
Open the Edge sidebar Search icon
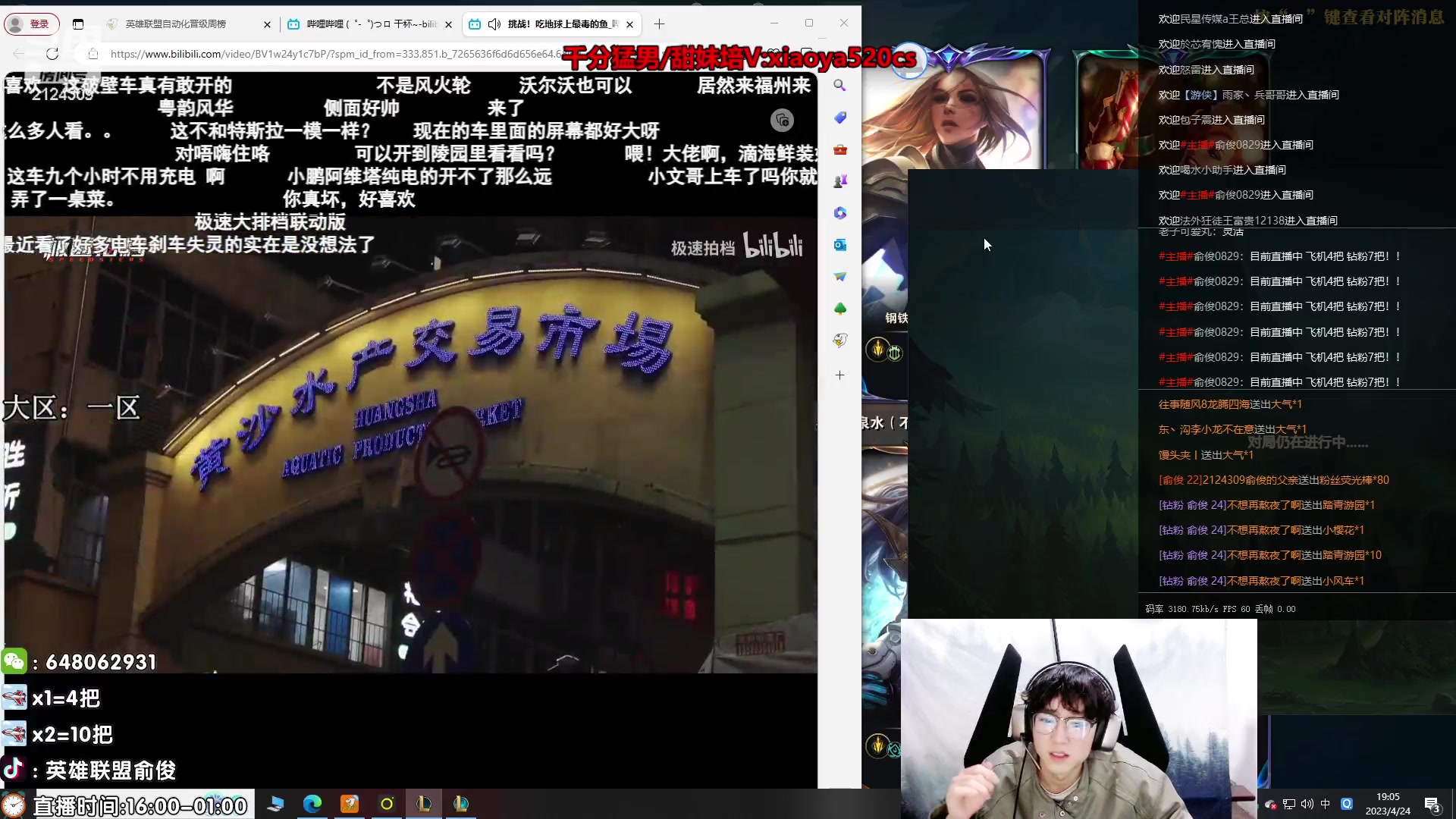click(839, 86)
